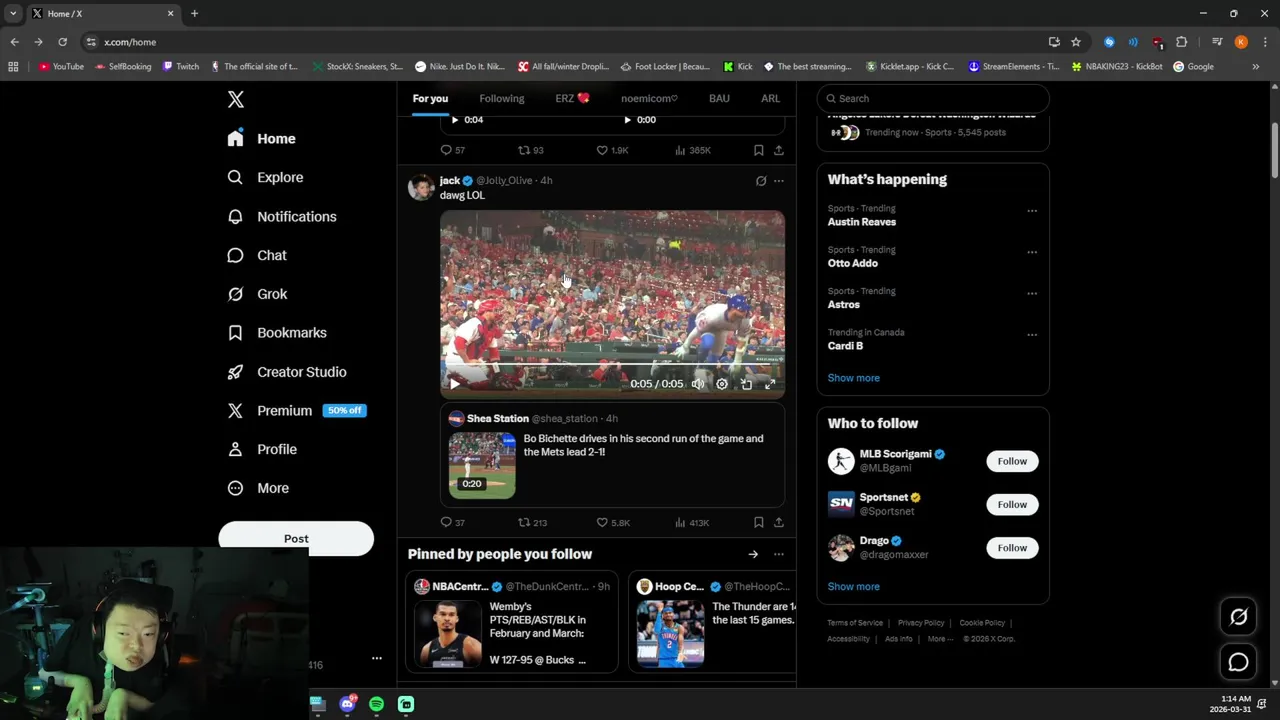Screen dimensions: 1280x720
Task: Bookmark jack's post
Action: [x=758, y=522]
